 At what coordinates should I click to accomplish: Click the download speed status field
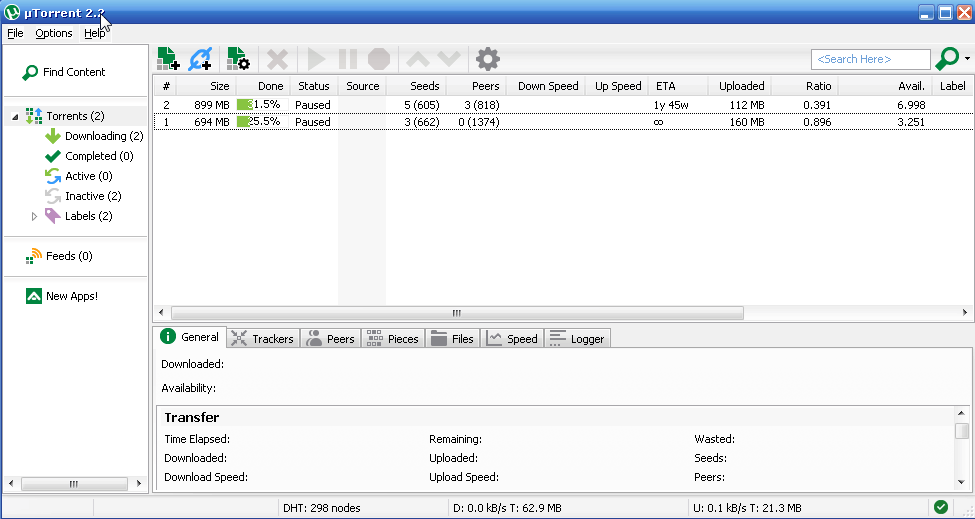coord(507,508)
